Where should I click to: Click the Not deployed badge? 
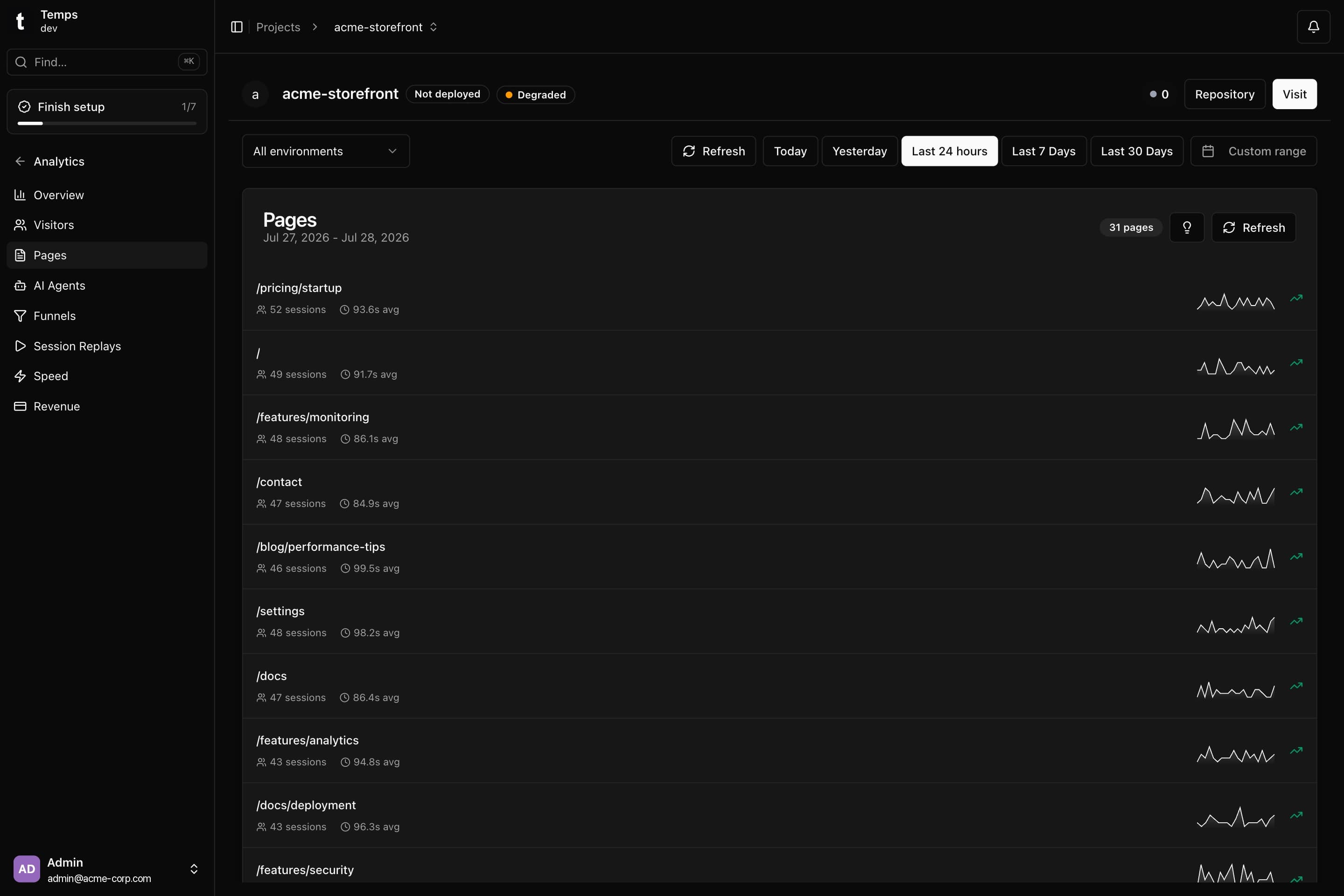pyautogui.click(x=447, y=94)
